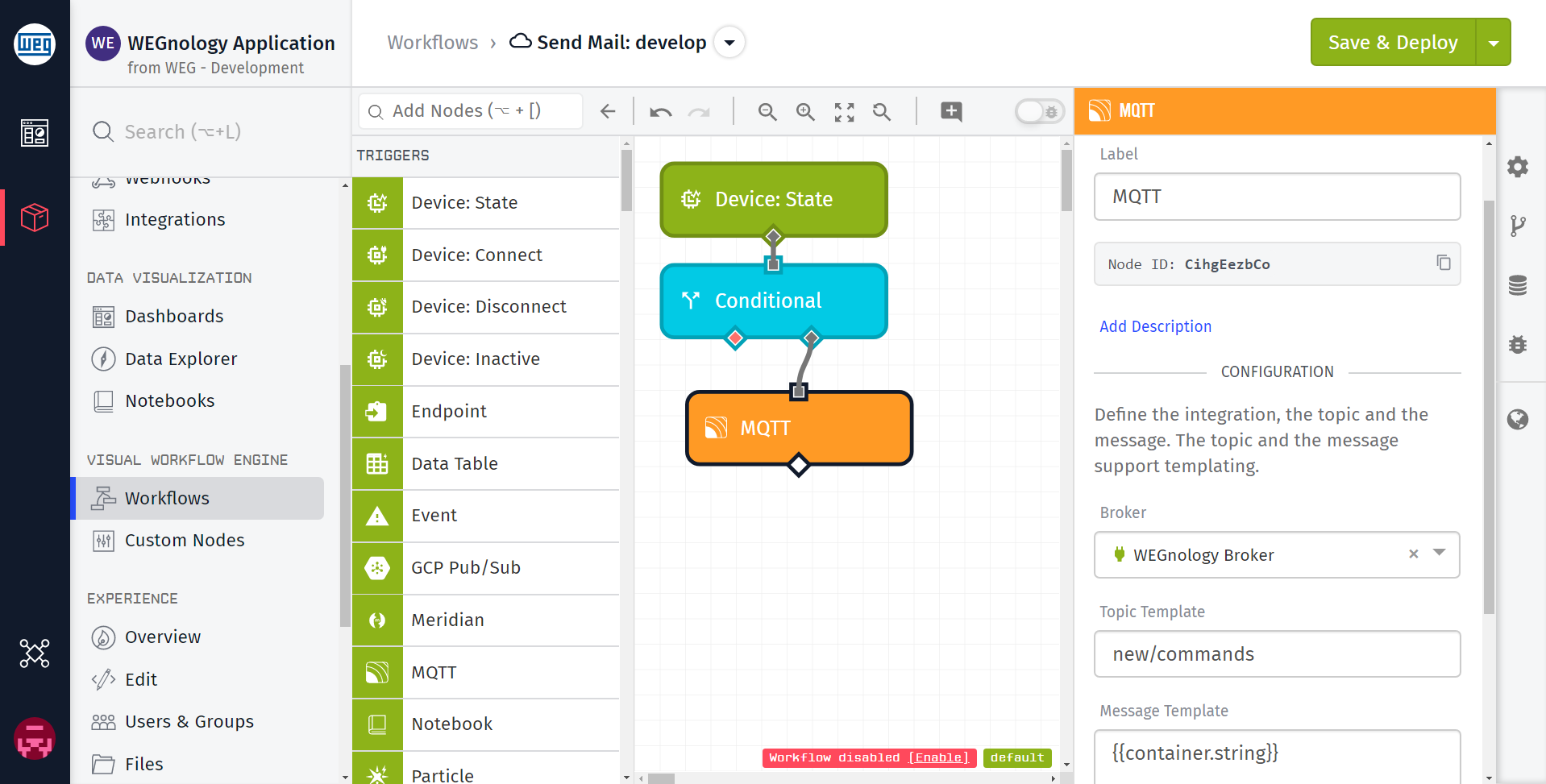
Task: Select the Device: Inactive trigger
Action: [486, 359]
